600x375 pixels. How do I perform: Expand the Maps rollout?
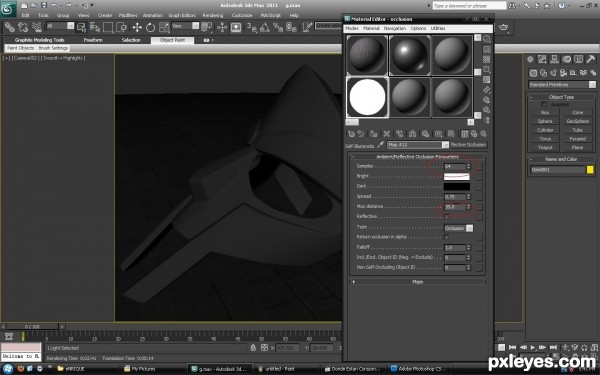coord(418,282)
